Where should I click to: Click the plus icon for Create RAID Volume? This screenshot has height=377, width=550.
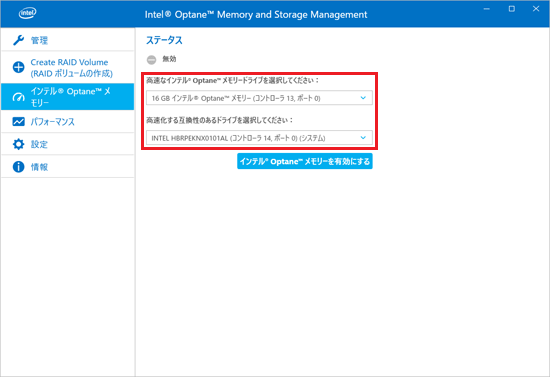coord(19,67)
